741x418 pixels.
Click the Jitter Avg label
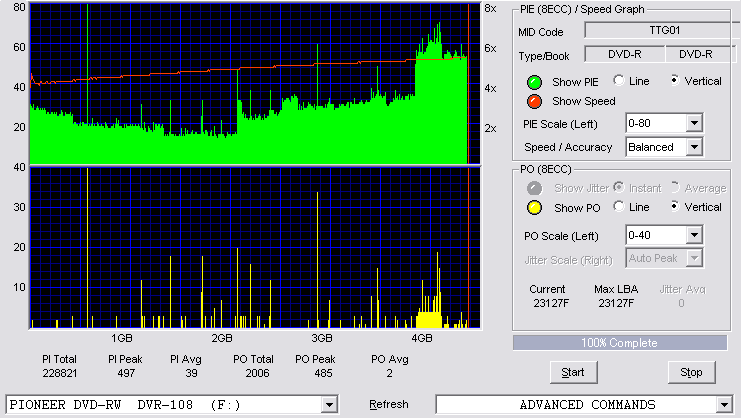pyautogui.click(x=682, y=289)
